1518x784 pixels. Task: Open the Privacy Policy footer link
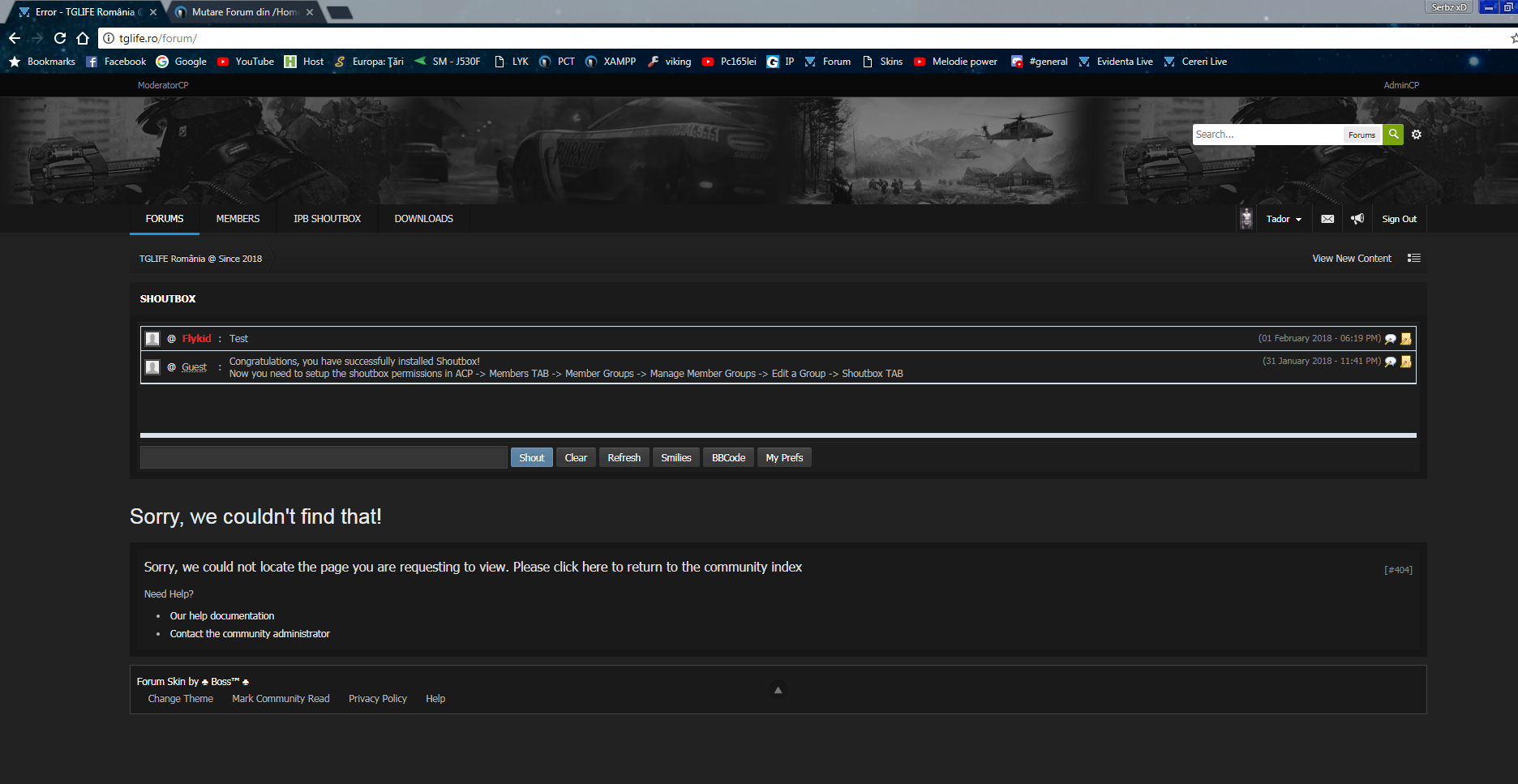(x=378, y=699)
